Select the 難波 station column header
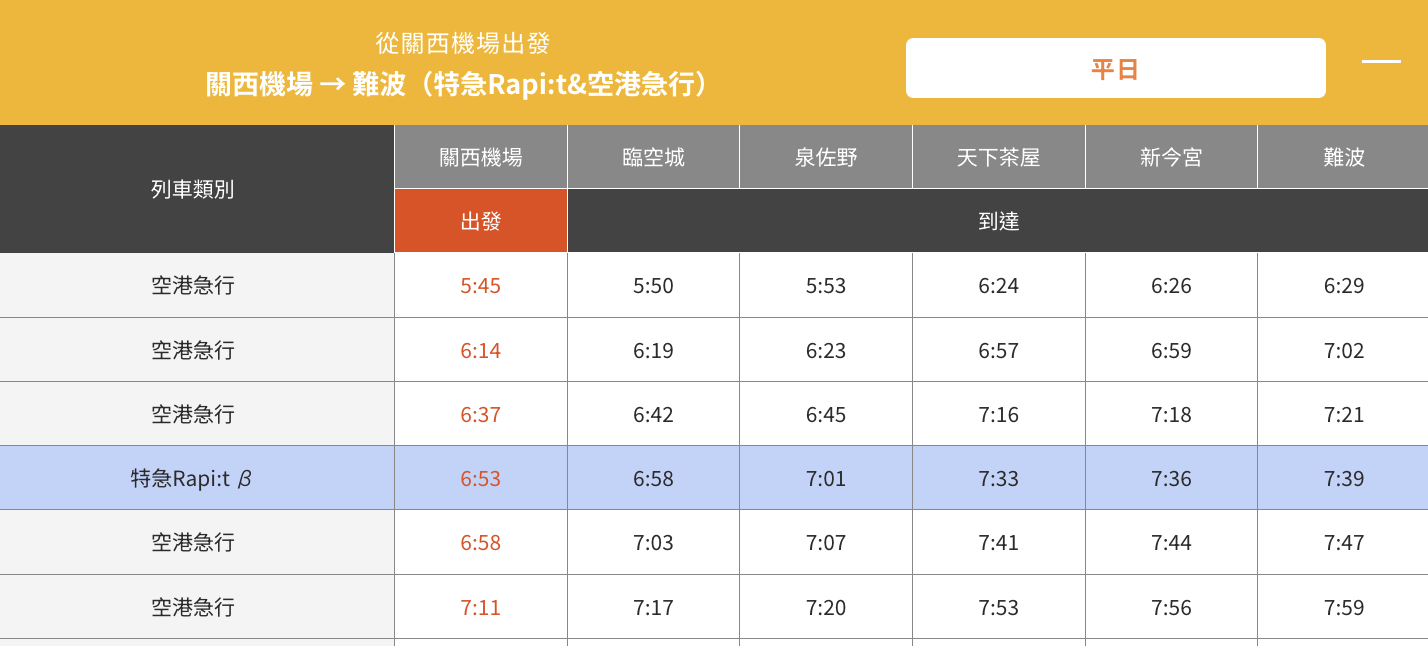1428x646 pixels. pos(1342,156)
